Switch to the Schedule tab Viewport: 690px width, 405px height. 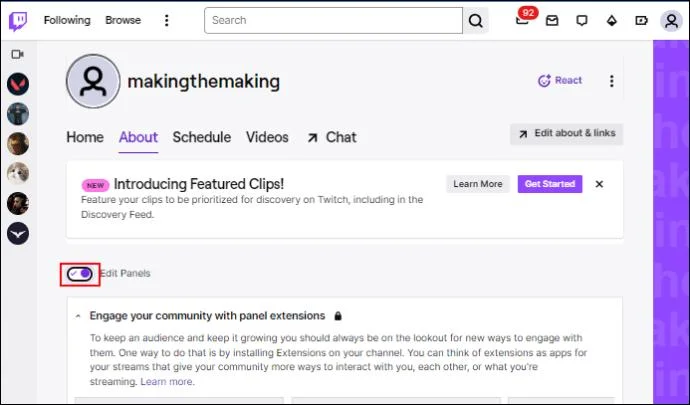coord(202,137)
